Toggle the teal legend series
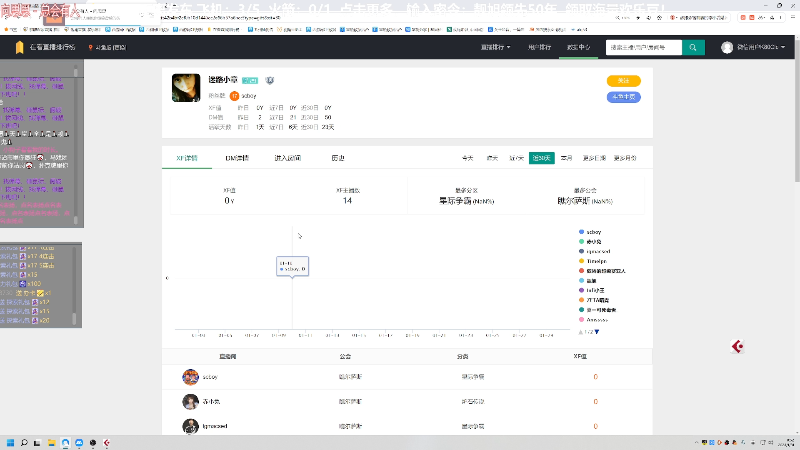The image size is (800, 450). pyautogui.click(x=597, y=310)
